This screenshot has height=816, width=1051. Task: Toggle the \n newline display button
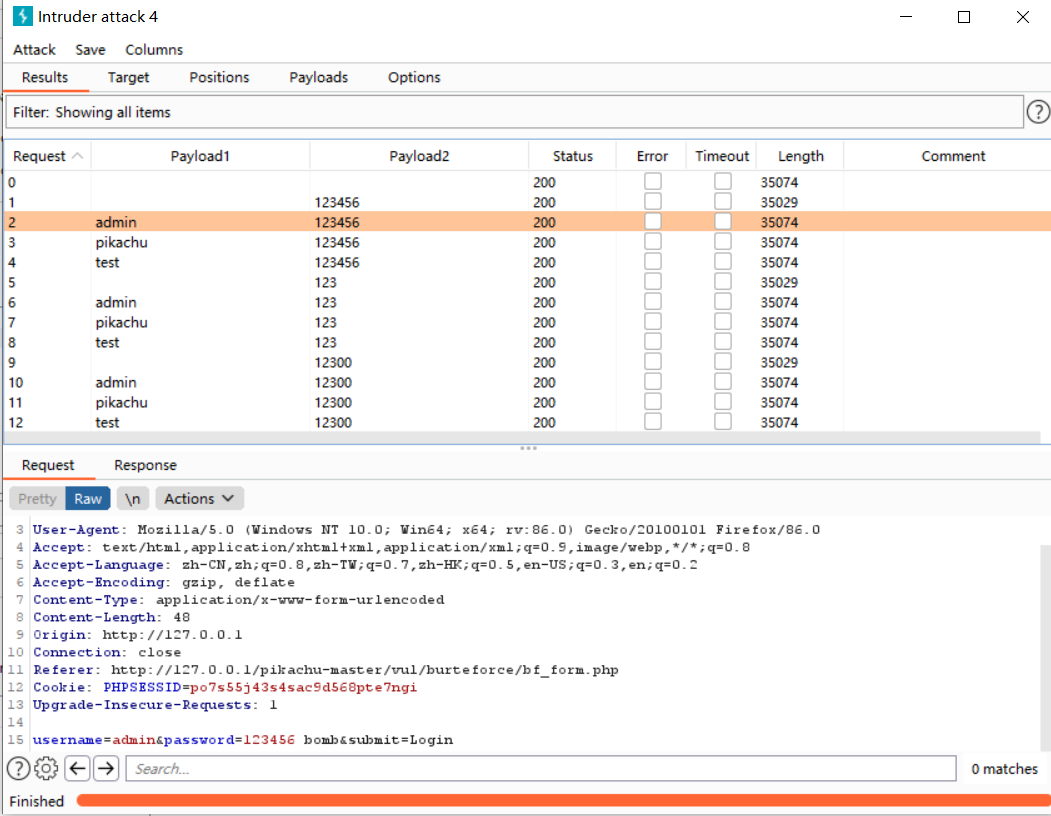click(x=132, y=499)
